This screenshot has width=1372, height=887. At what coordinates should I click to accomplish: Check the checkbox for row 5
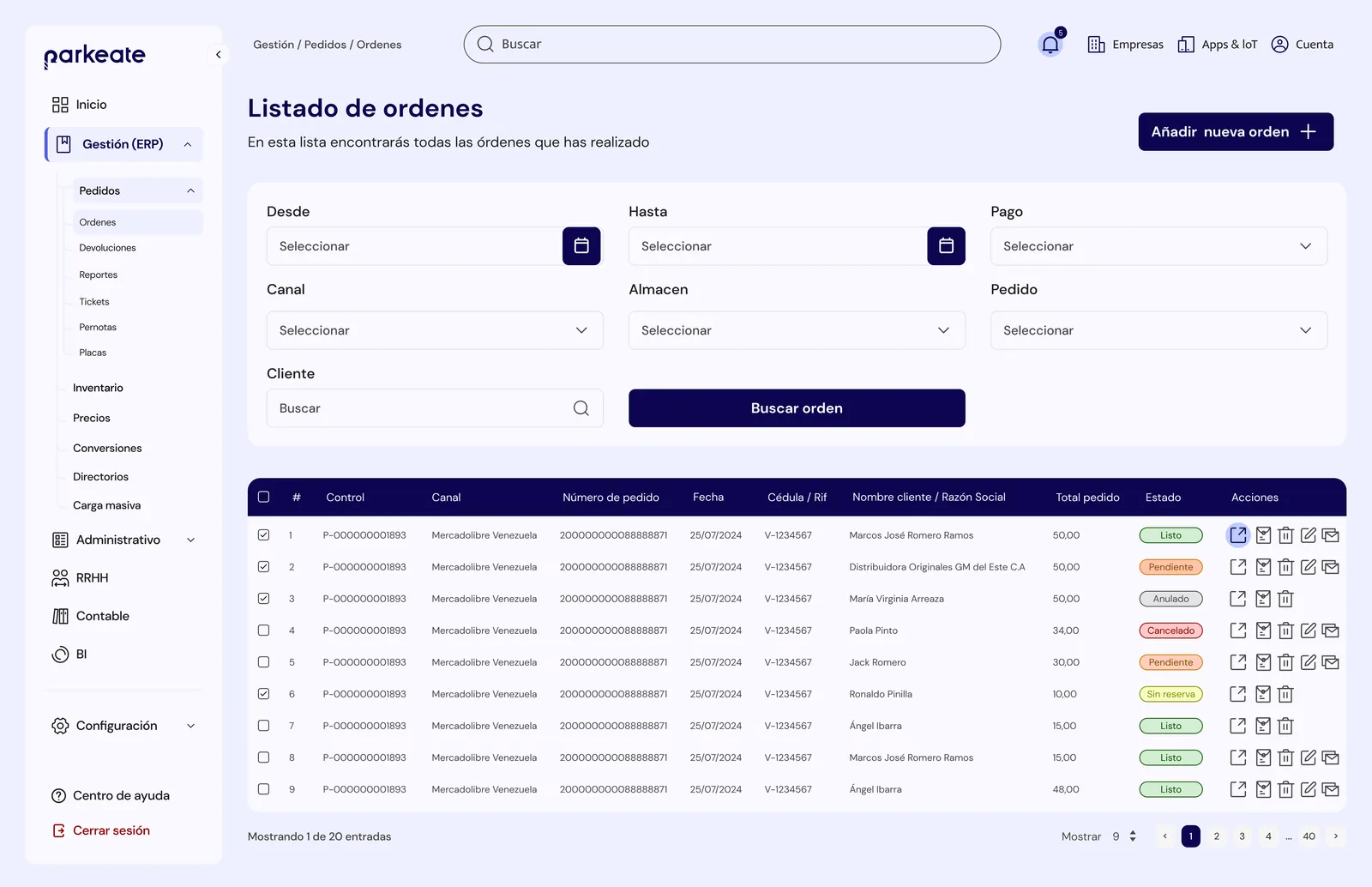(x=263, y=661)
